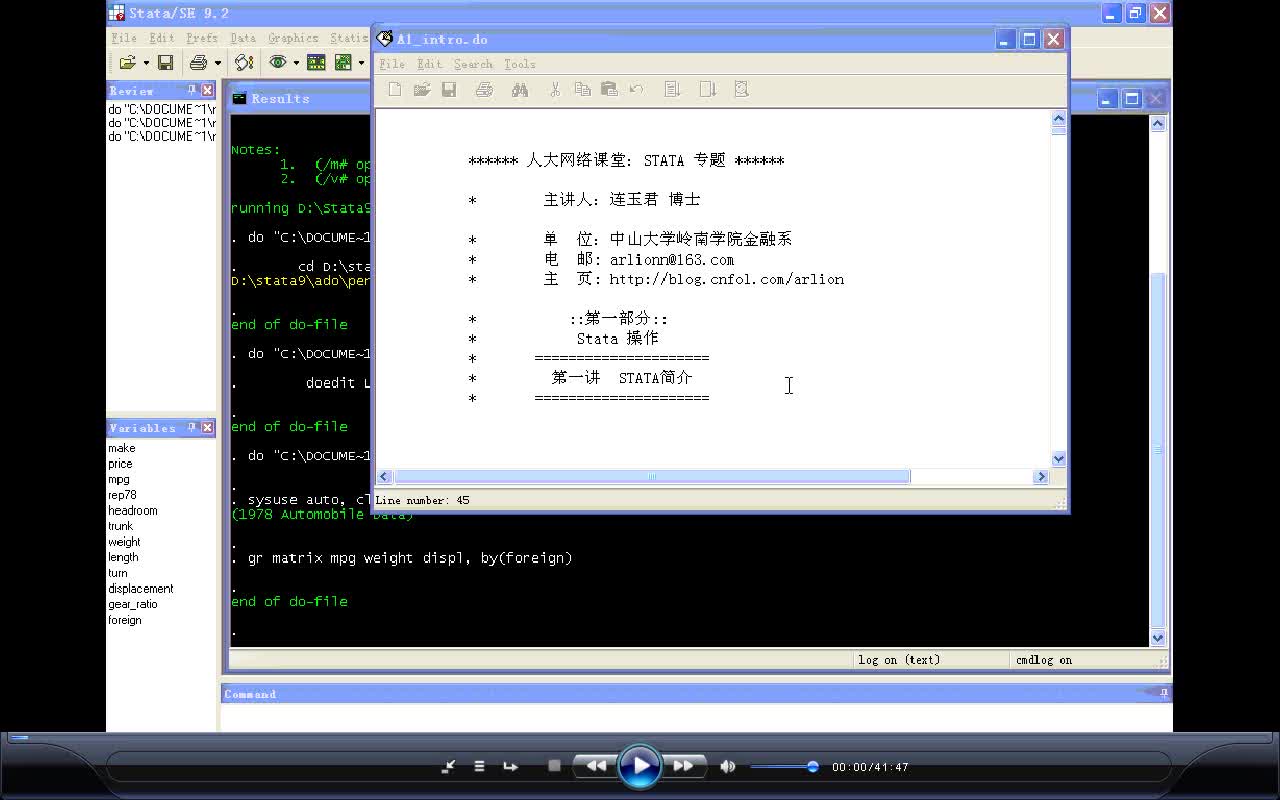Play the video

coord(640,767)
